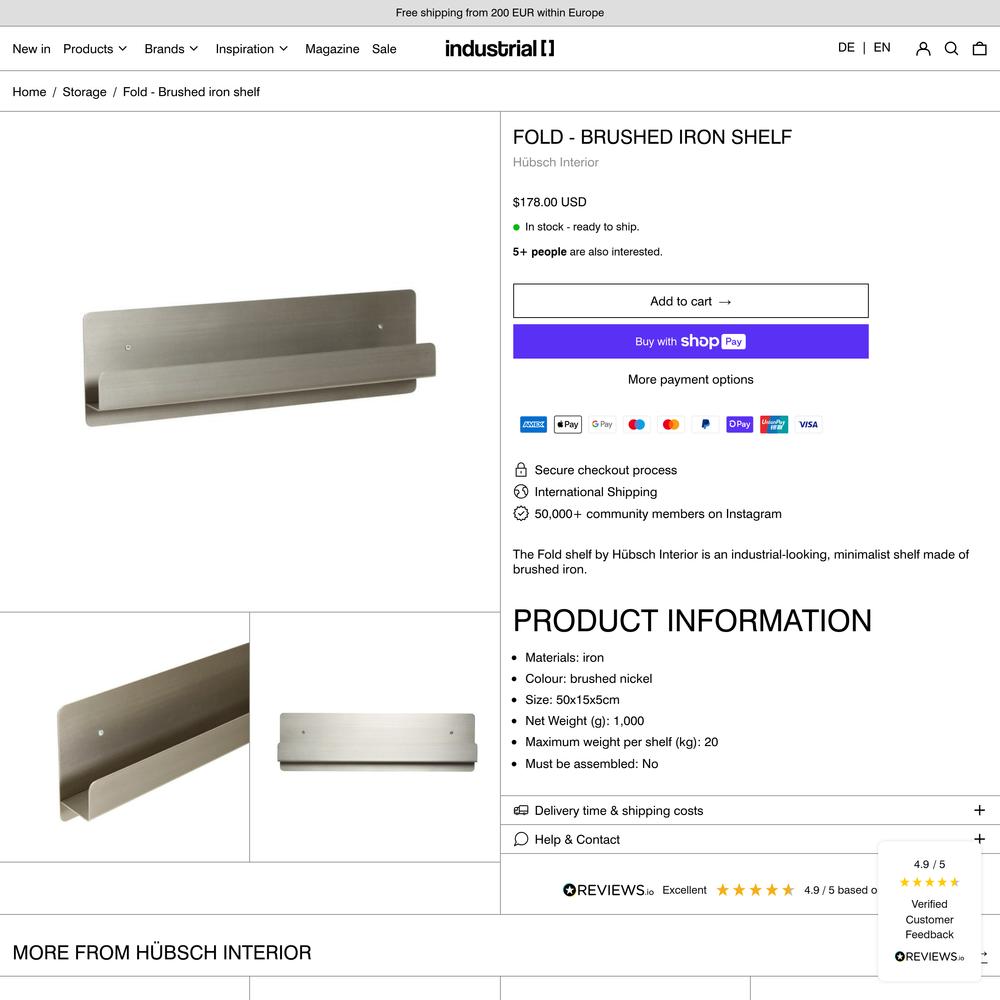Open the account profile icon
1000x1000 pixels.
923,48
